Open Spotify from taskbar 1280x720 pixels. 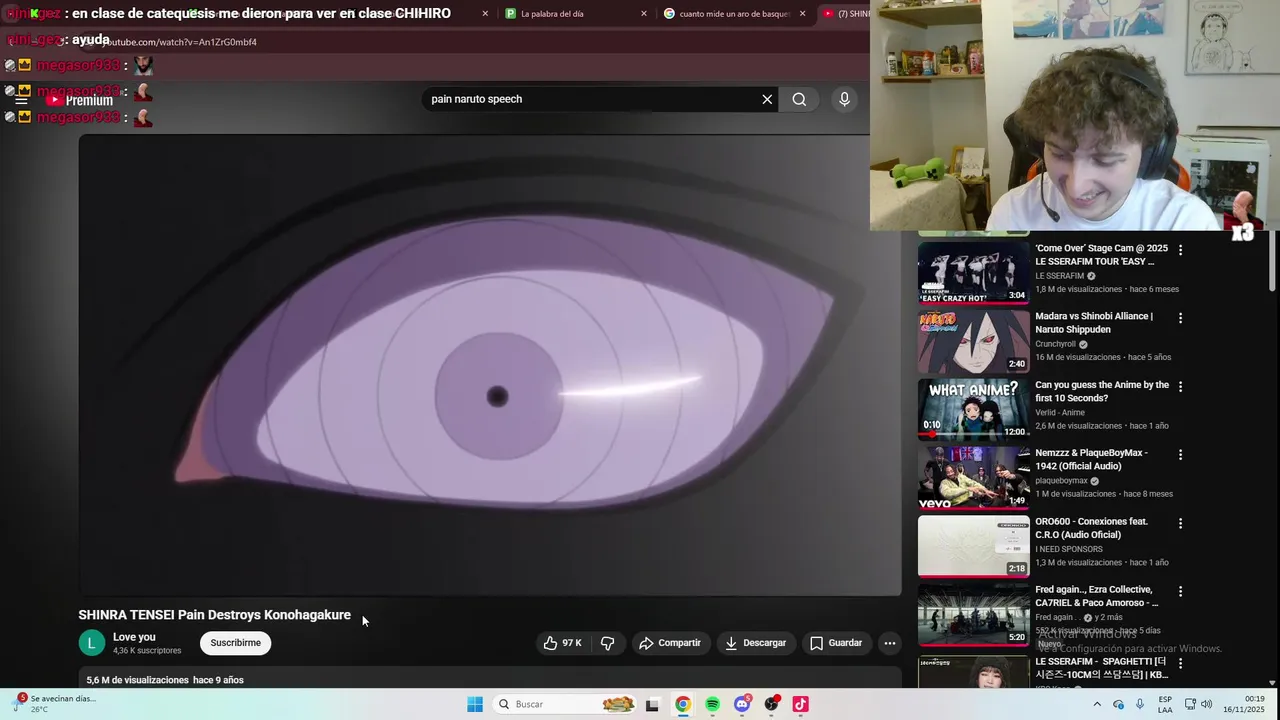pyautogui.click(x=712, y=704)
